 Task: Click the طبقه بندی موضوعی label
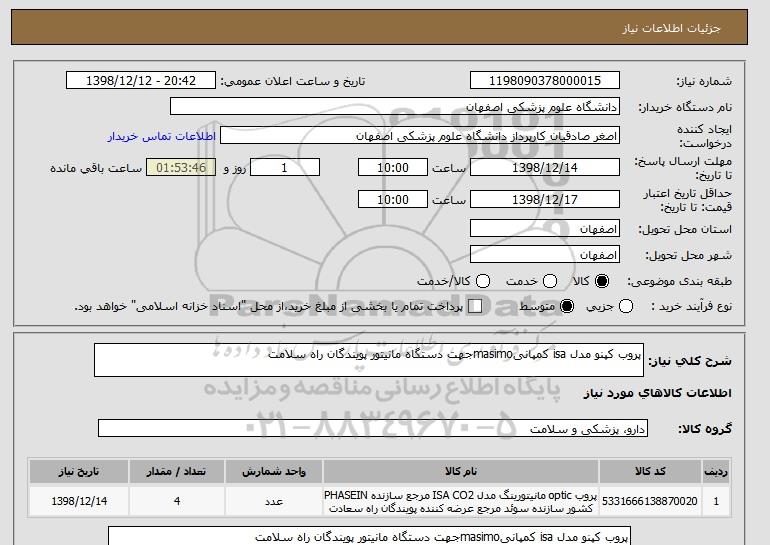[x=680, y=281]
